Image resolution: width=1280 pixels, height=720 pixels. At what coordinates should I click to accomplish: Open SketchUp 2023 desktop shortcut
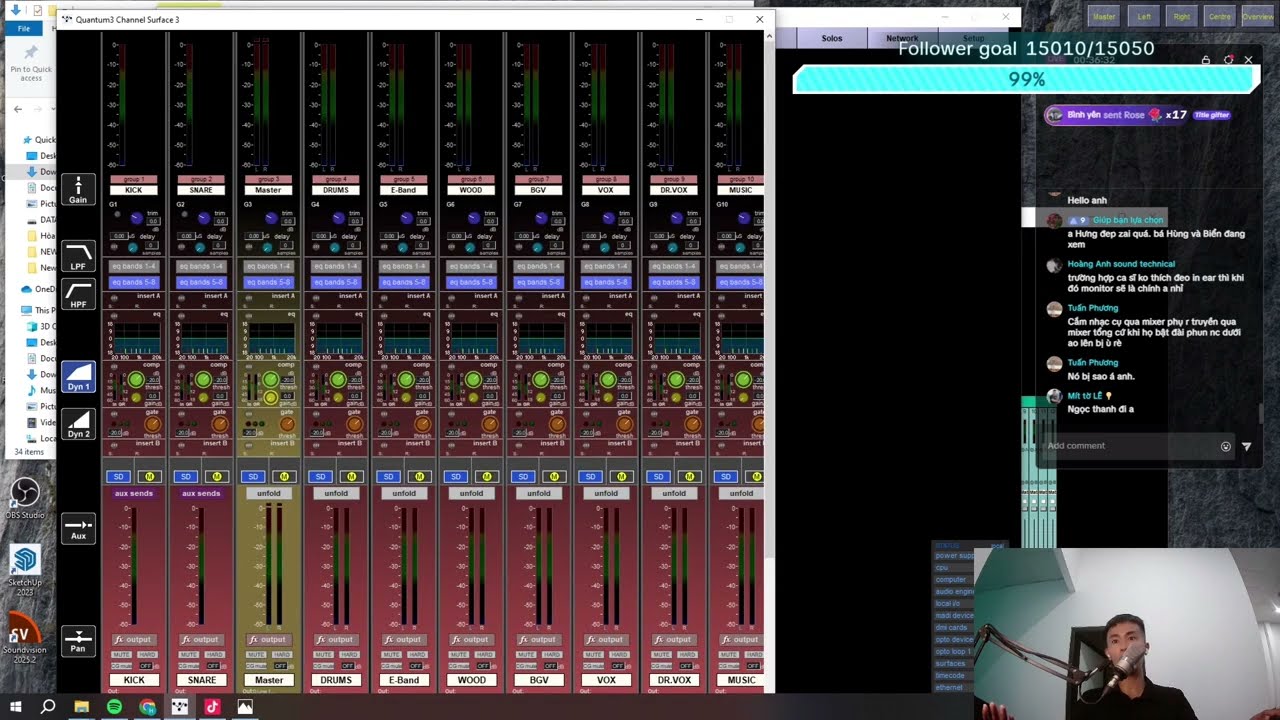(25, 568)
